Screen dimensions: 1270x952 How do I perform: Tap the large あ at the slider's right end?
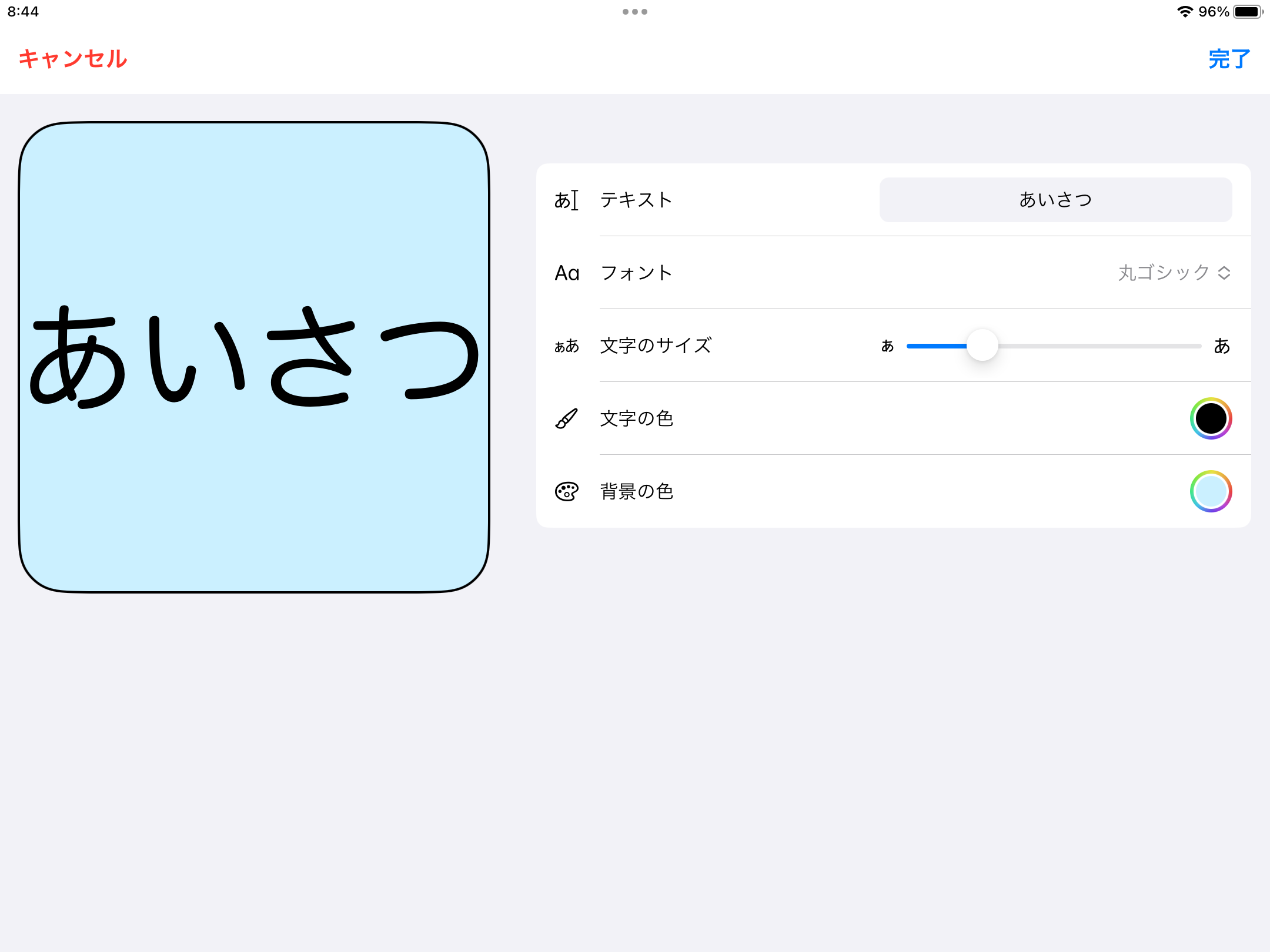[1222, 346]
